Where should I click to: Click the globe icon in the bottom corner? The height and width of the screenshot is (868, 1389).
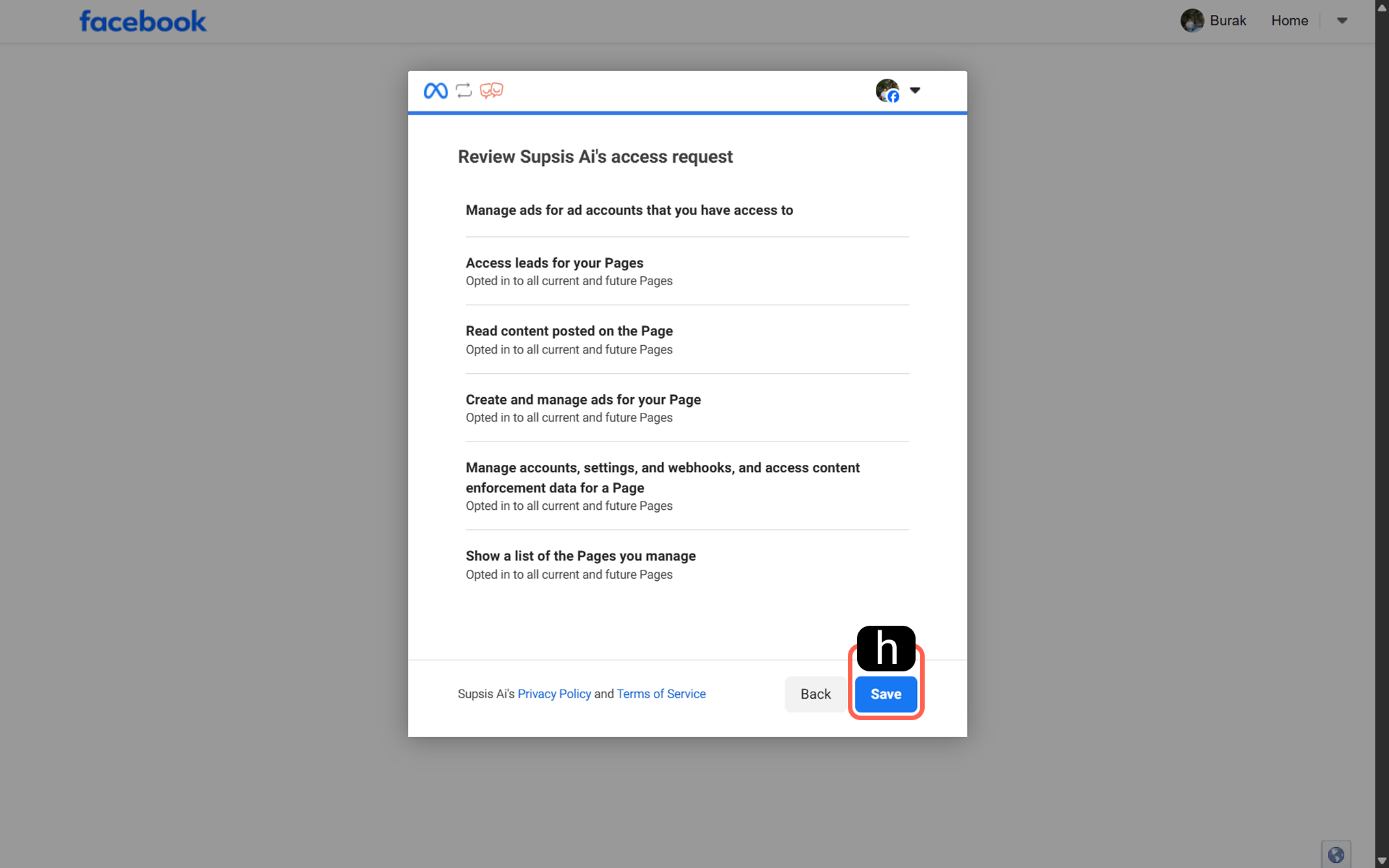(1336, 854)
